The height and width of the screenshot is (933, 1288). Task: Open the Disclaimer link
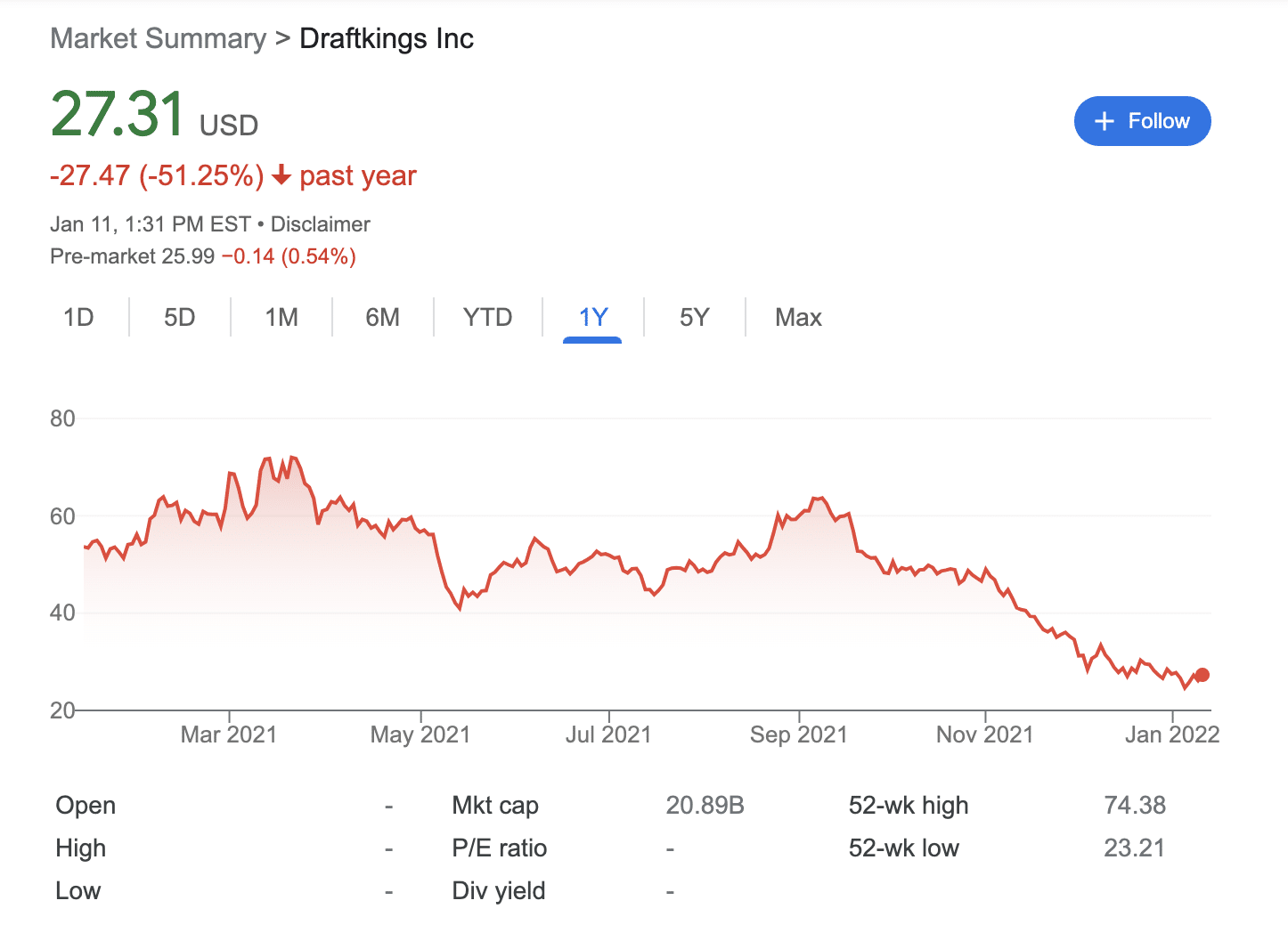321,224
